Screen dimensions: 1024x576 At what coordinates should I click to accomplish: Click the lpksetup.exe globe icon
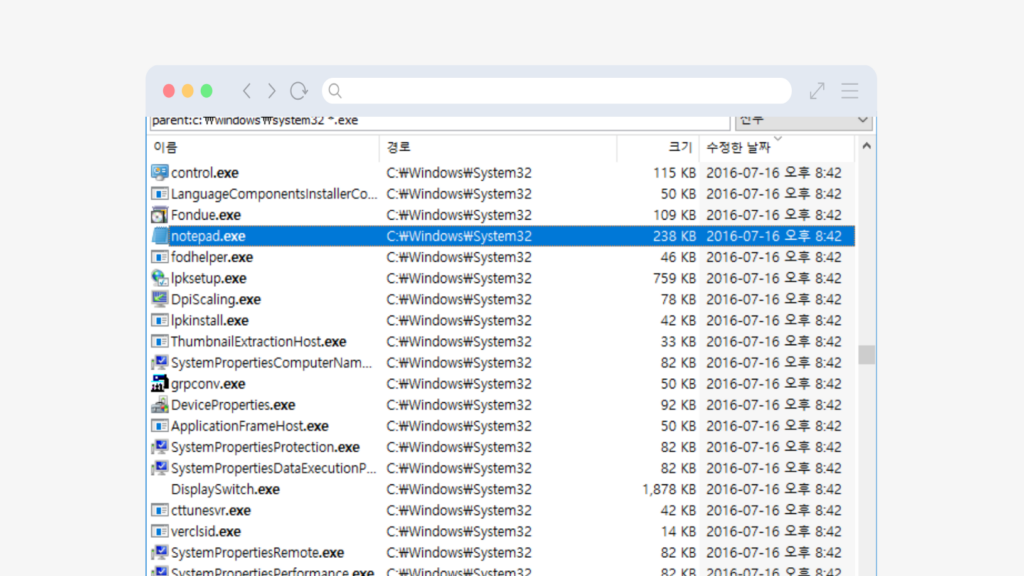click(x=159, y=278)
